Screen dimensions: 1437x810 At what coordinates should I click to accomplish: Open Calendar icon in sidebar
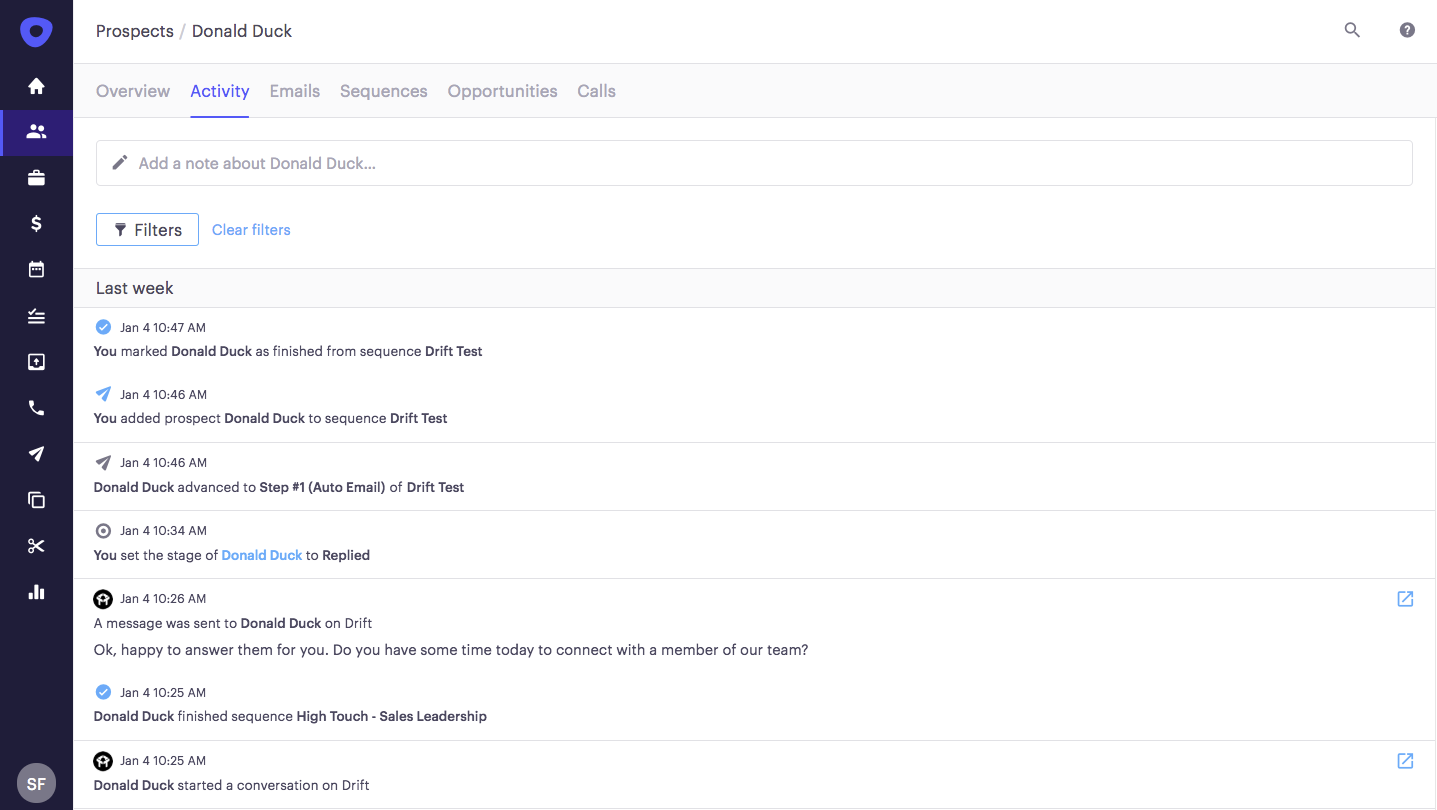[x=36, y=269]
